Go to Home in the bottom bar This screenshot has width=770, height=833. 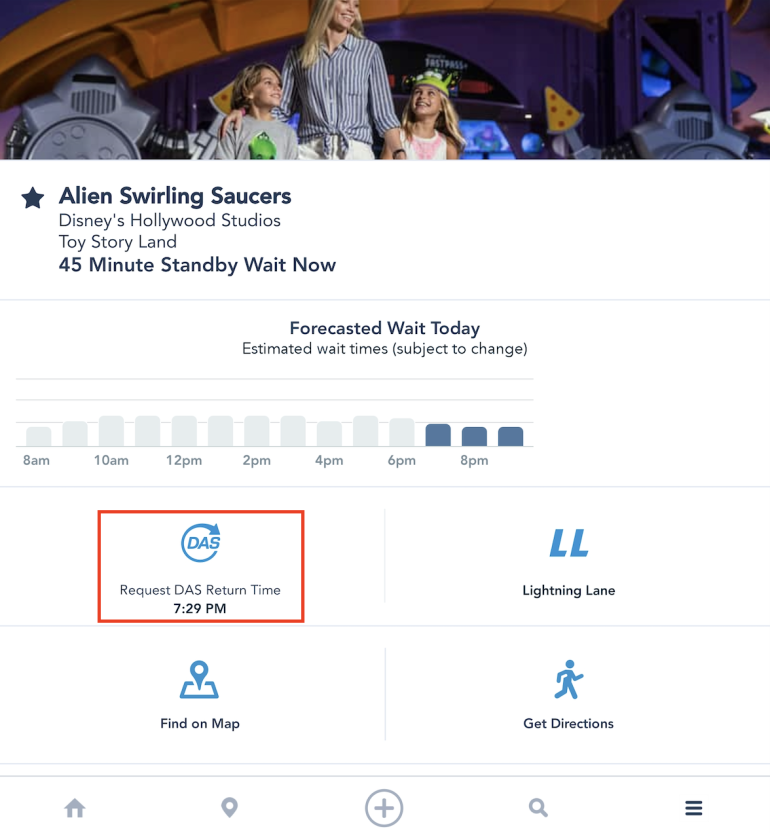coord(75,808)
